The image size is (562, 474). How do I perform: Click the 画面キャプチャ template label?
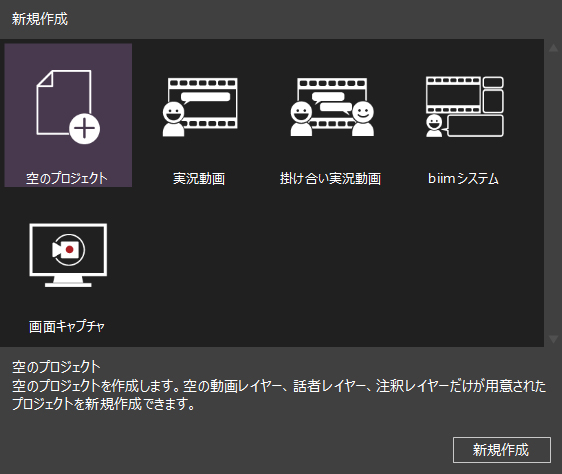click(x=67, y=326)
